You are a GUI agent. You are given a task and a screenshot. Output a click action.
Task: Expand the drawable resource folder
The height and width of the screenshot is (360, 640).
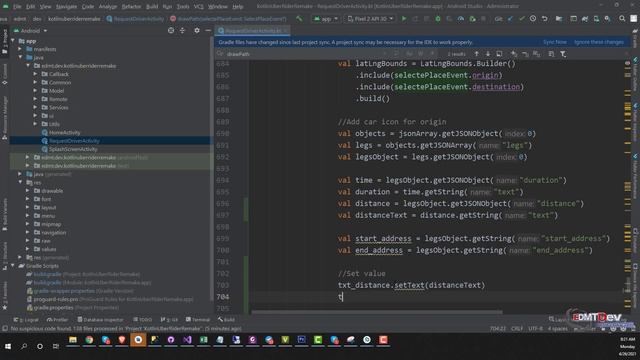click(28, 191)
